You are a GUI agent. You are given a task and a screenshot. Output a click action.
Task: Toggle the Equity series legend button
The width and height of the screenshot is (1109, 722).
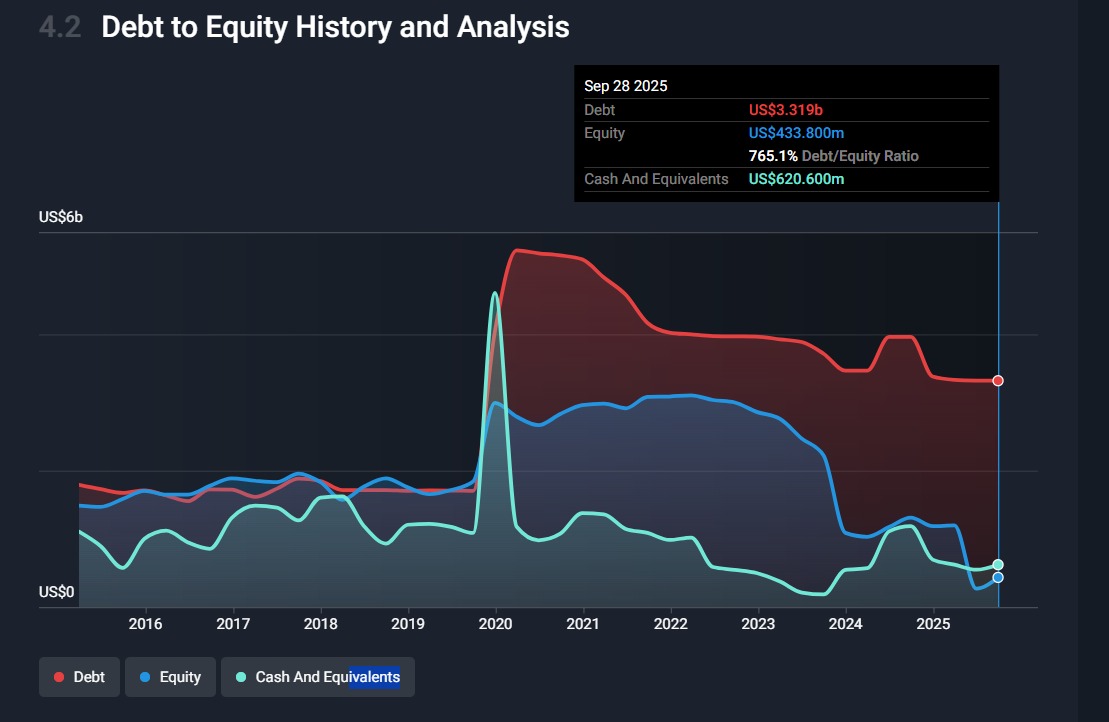(x=170, y=677)
